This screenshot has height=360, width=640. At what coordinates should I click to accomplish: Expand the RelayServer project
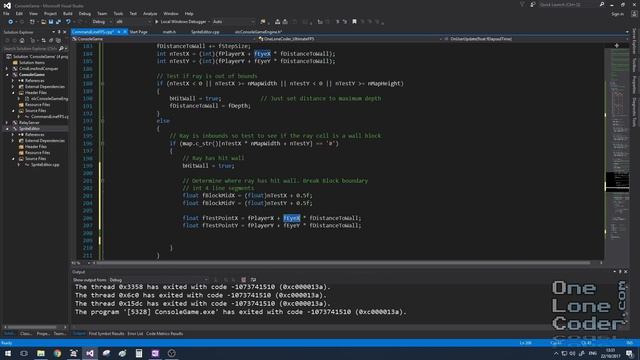7,122
